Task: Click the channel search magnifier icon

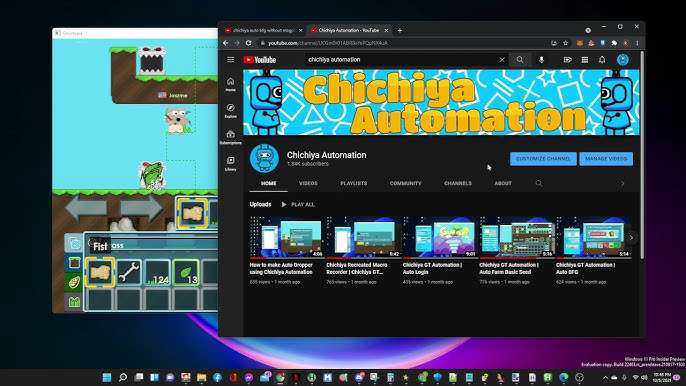Action: [x=539, y=183]
